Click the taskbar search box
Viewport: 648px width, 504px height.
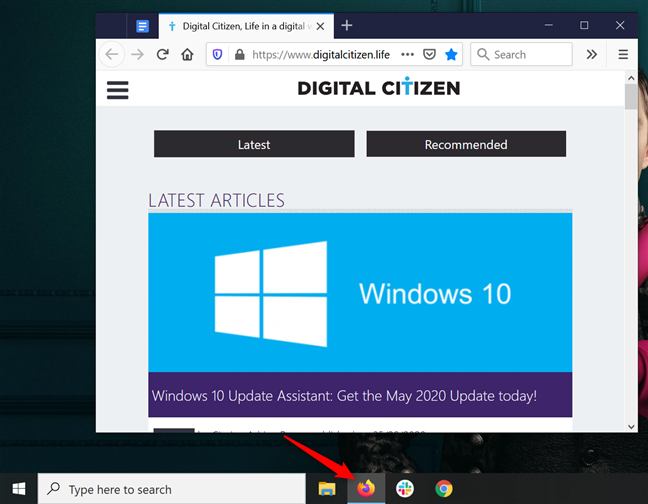pos(172,489)
